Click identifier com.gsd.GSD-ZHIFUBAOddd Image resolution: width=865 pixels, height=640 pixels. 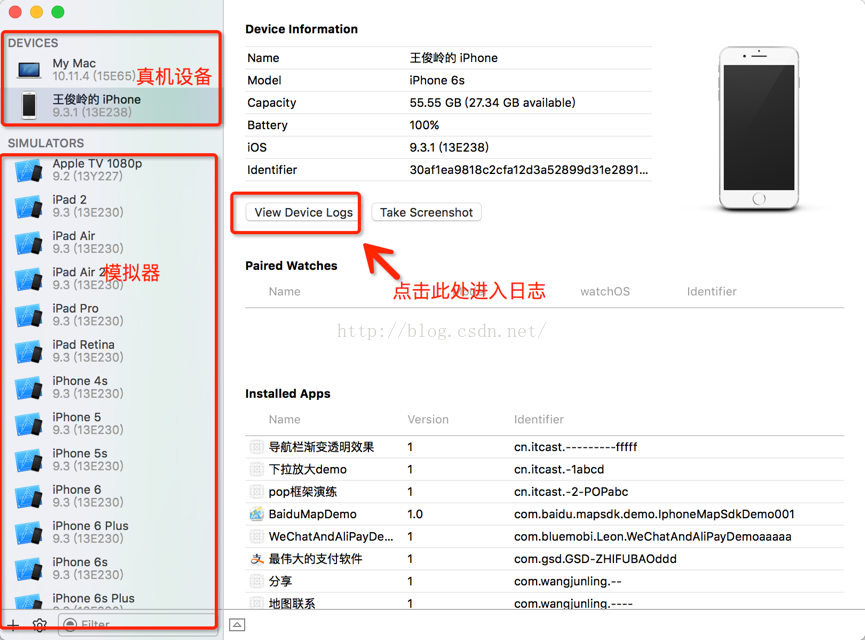coord(595,559)
